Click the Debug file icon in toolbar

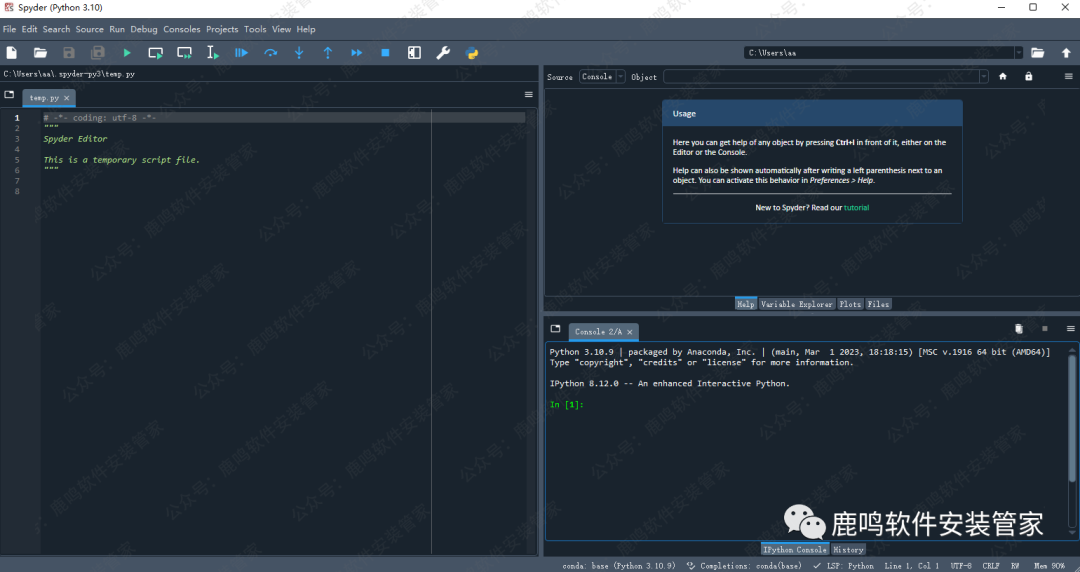[241, 53]
